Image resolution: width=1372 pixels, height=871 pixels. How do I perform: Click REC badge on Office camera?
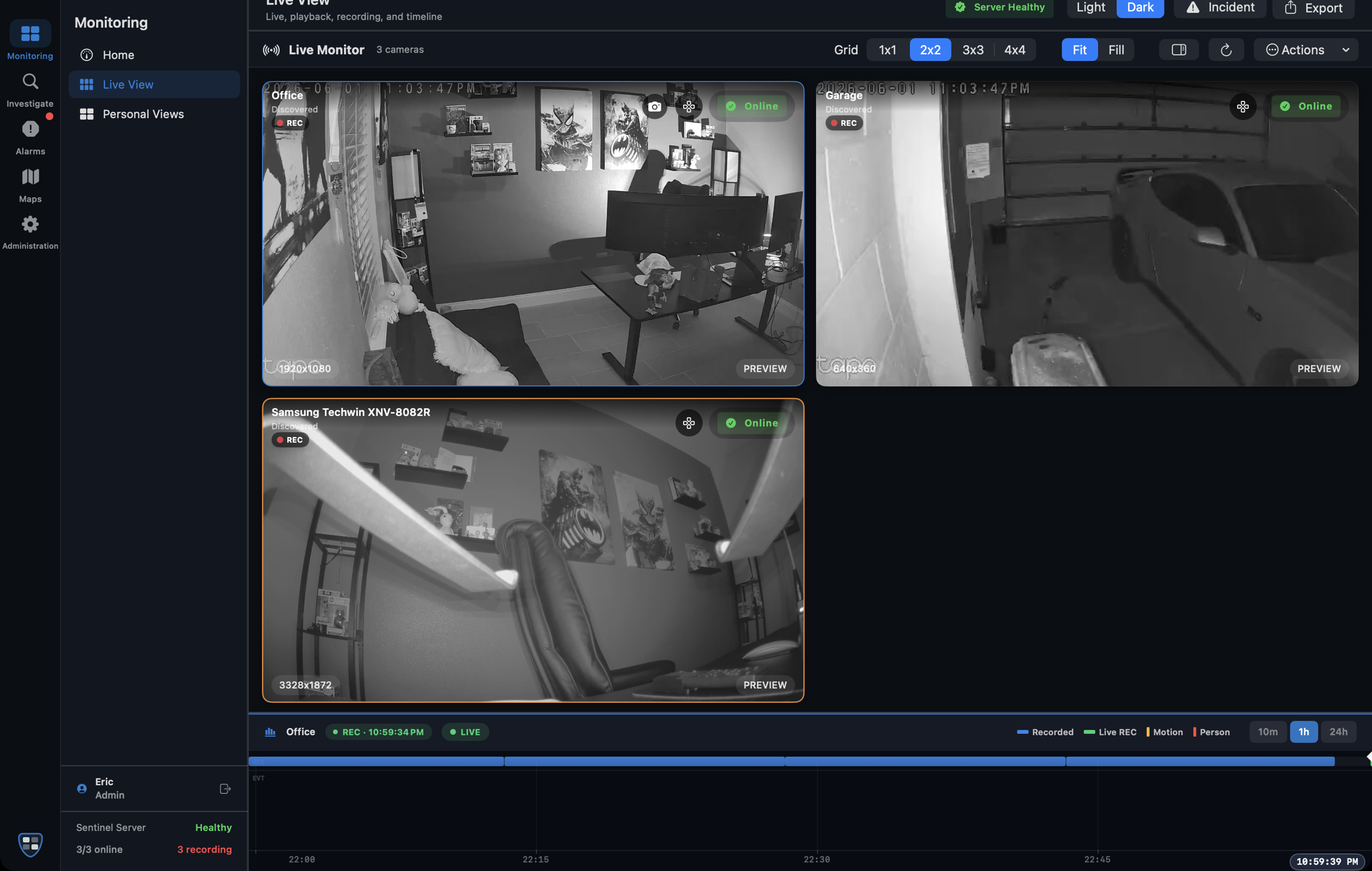pos(290,123)
